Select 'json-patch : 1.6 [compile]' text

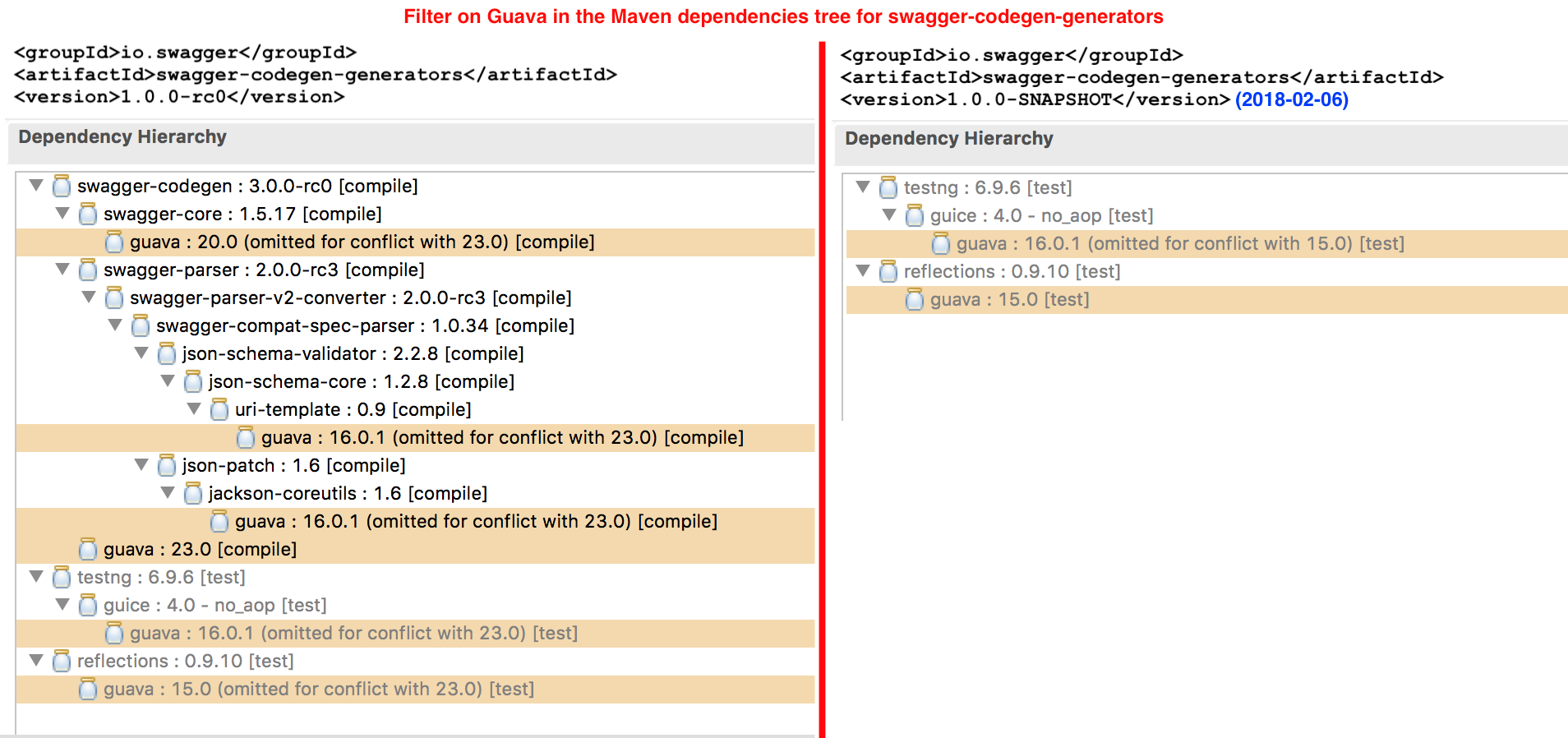[294, 465]
